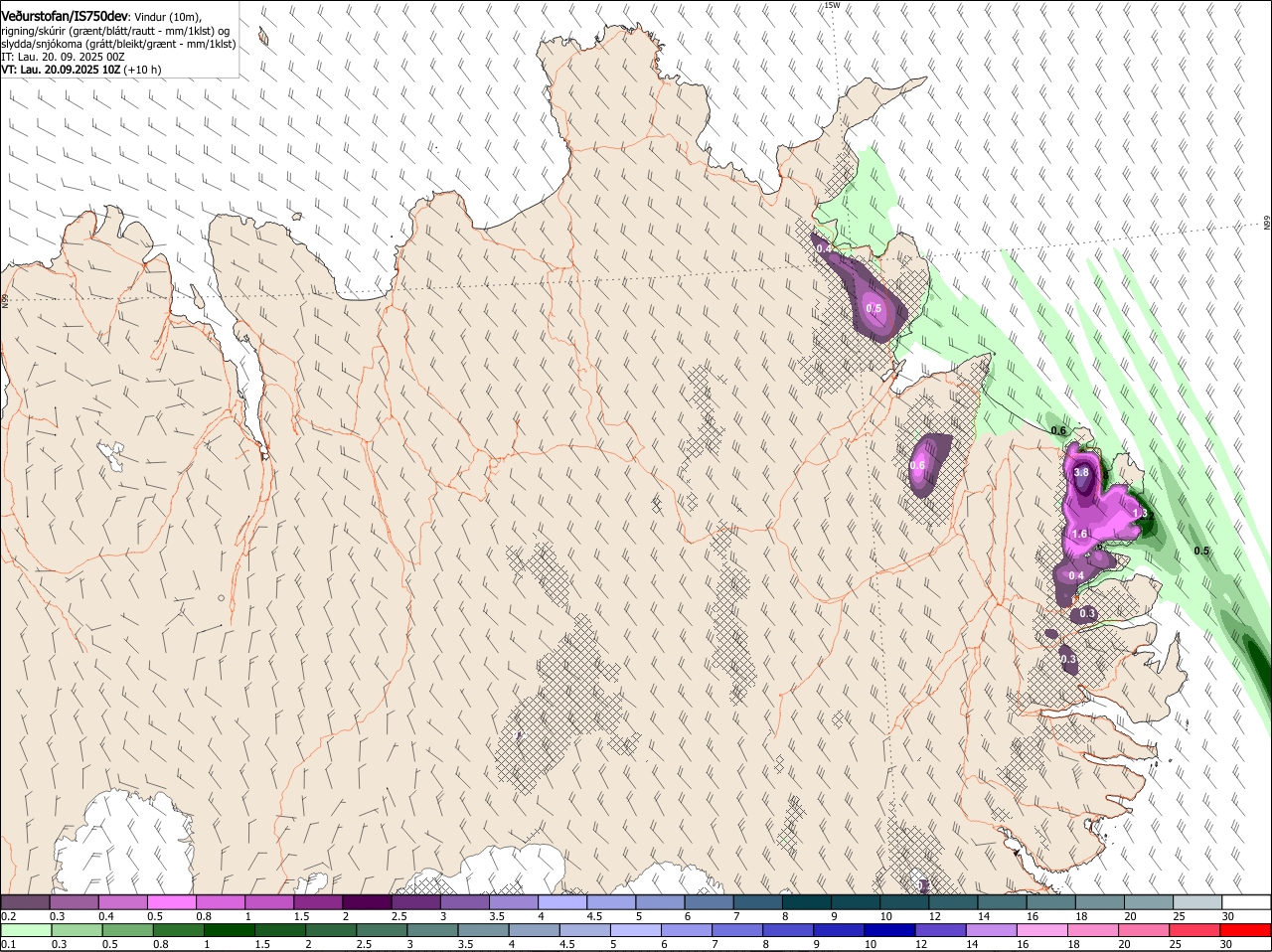This screenshot has width=1272, height=952.
Task: Select lower legend swatch between 25 and 30
Action: [x=1195, y=930]
